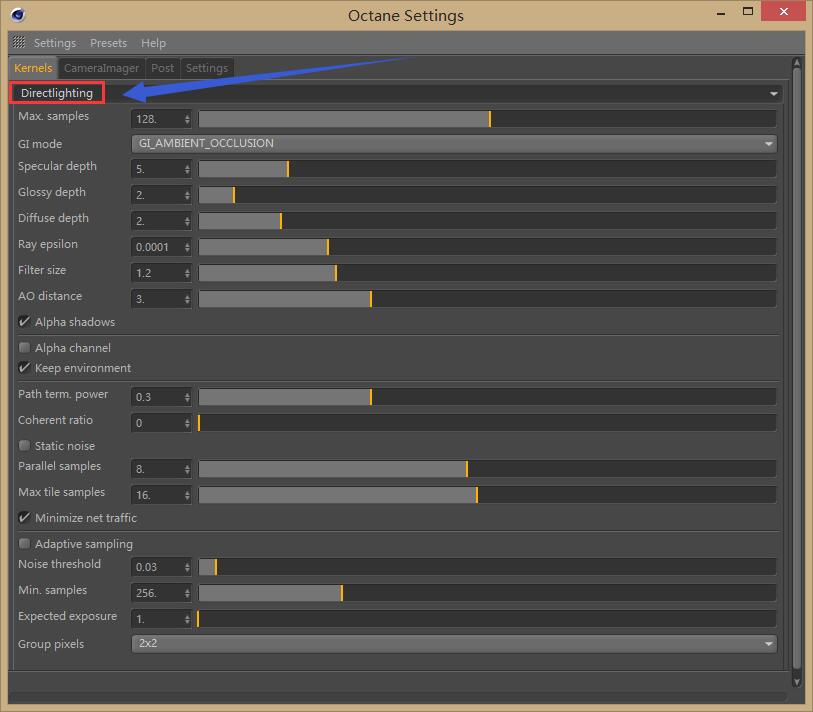
Task: Click the Noise threshold stepper arrows
Action: (x=187, y=567)
